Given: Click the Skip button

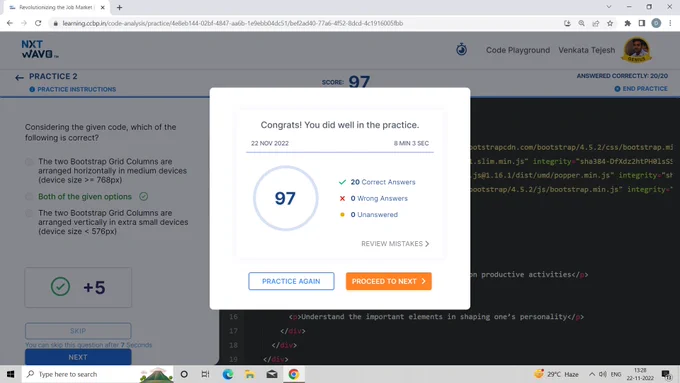Looking at the screenshot, I should coord(78,331).
